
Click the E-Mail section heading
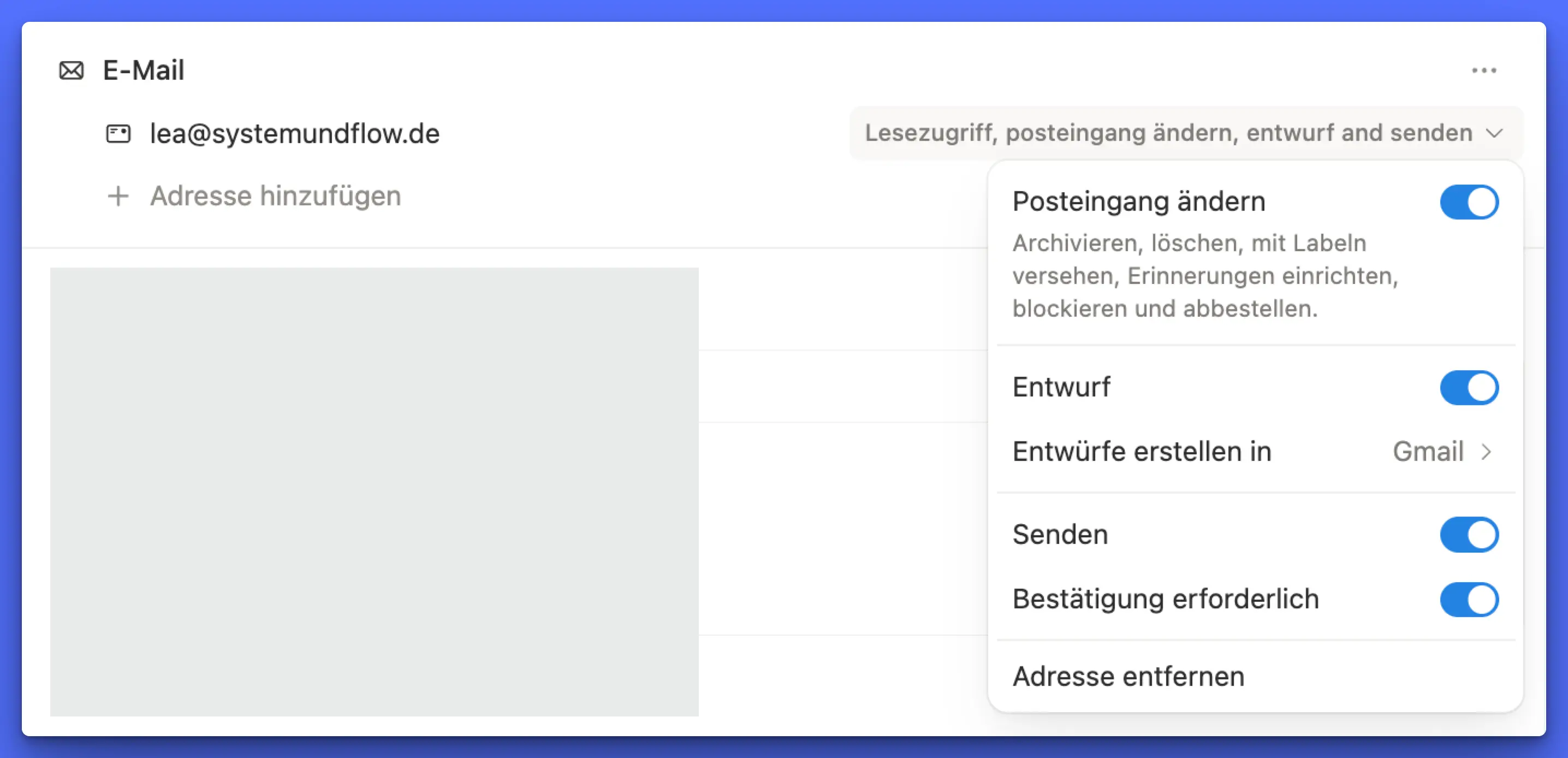(143, 70)
